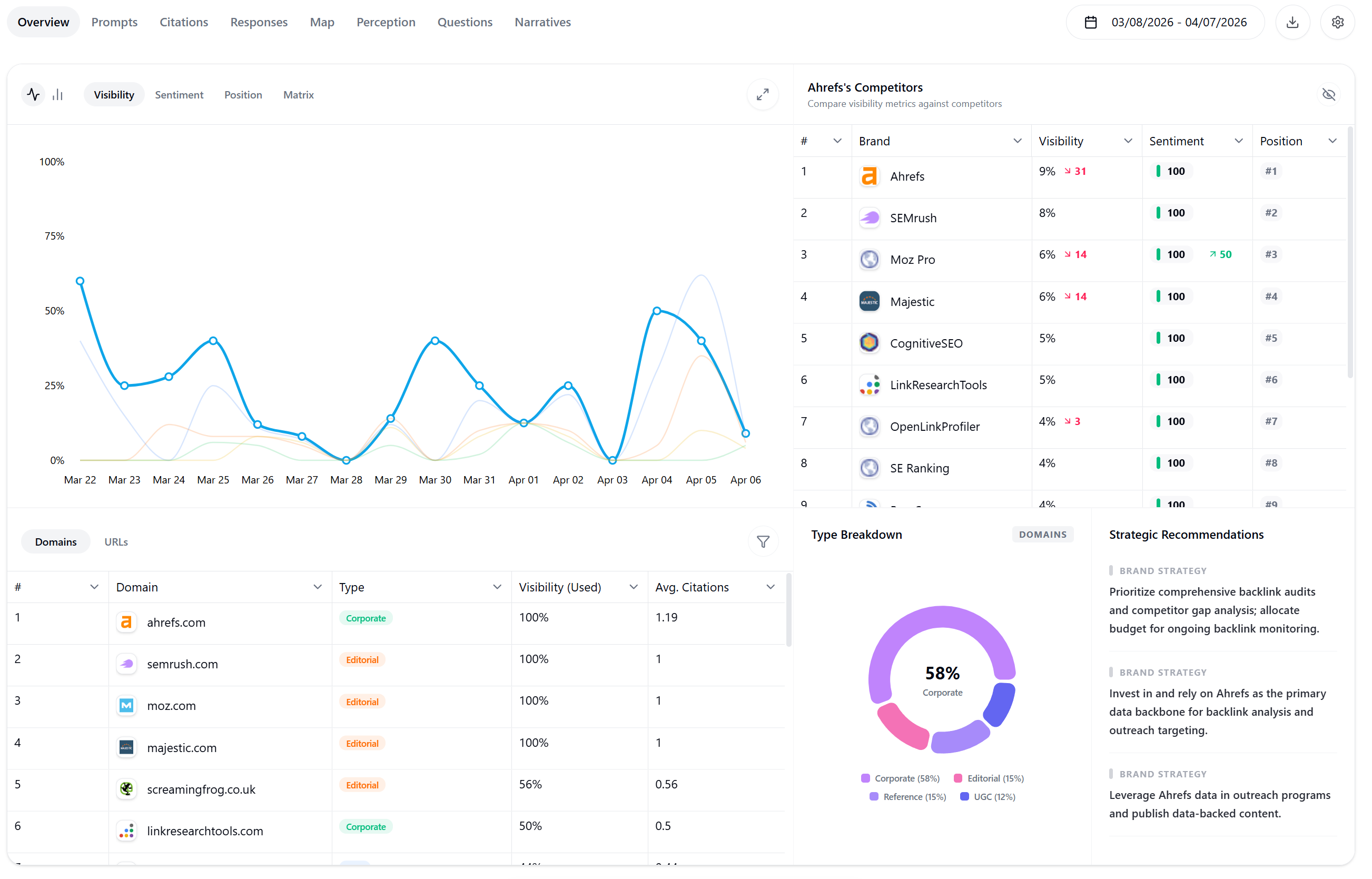Click Majestic visibility down-trend arrow
The width and height of the screenshot is (1372, 879).
[x=1067, y=296]
